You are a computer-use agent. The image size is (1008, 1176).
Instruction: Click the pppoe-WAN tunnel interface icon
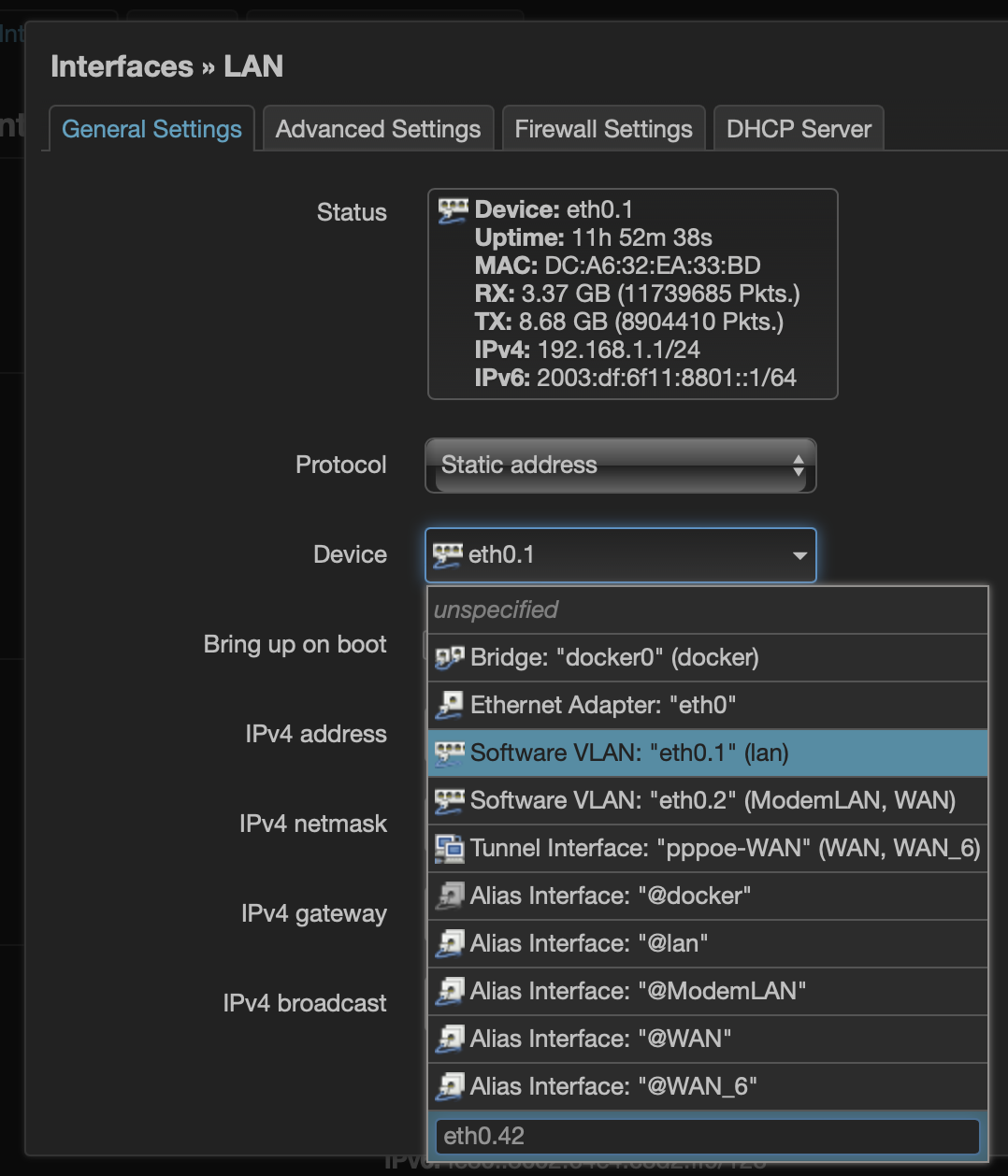[x=450, y=848]
